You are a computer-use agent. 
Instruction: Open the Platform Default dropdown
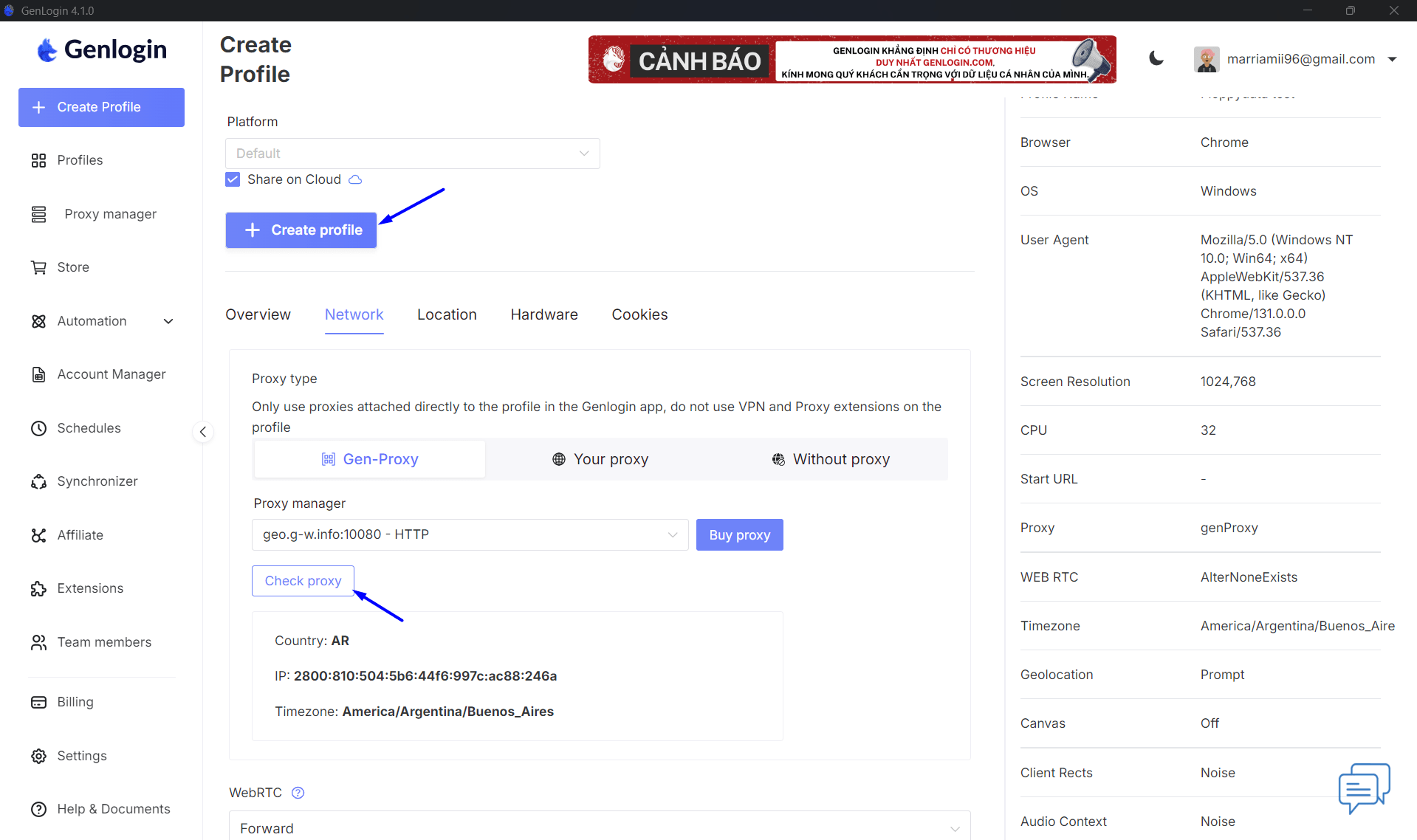click(413, 154)
